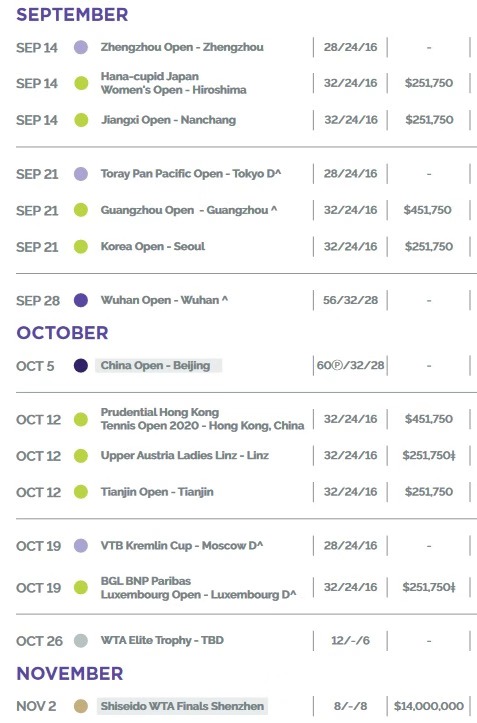Select Guangzhou Open - Guangzhou event name
This screenshot has width=477, height=723.
[x=189, y=210]
